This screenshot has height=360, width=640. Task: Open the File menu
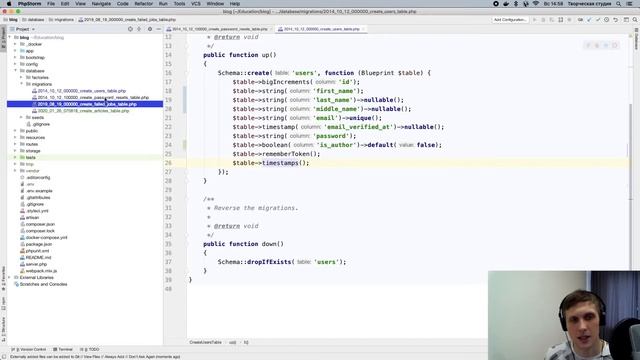tap(51, 4)
